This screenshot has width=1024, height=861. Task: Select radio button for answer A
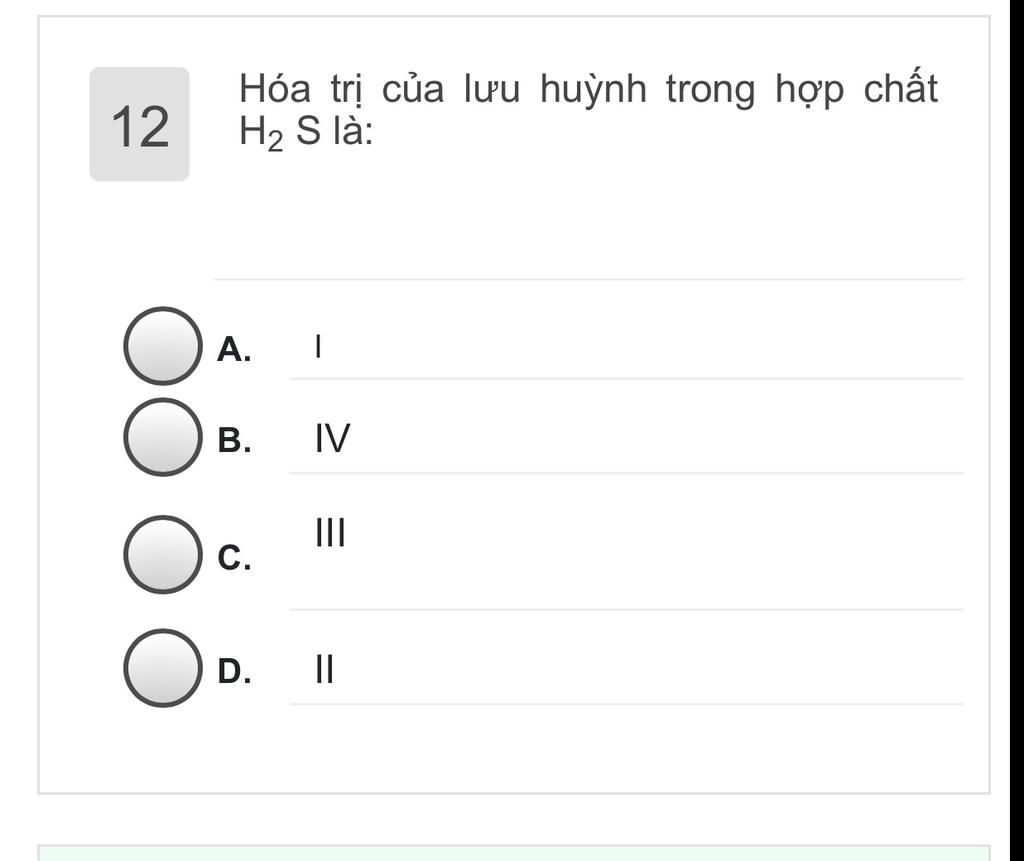[161, 346]
